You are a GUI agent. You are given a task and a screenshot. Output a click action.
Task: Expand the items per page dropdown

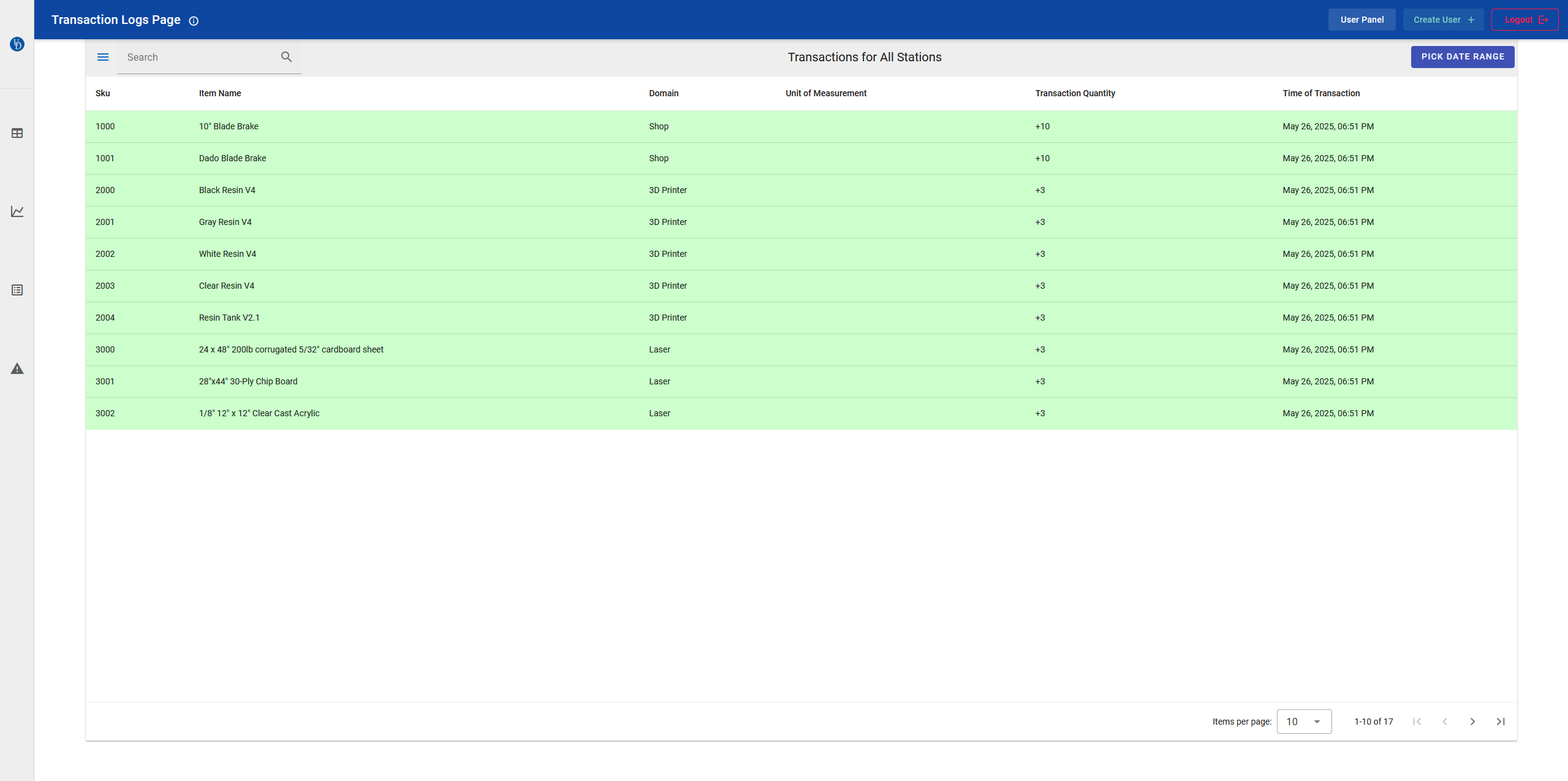[x=1304, y=722]
